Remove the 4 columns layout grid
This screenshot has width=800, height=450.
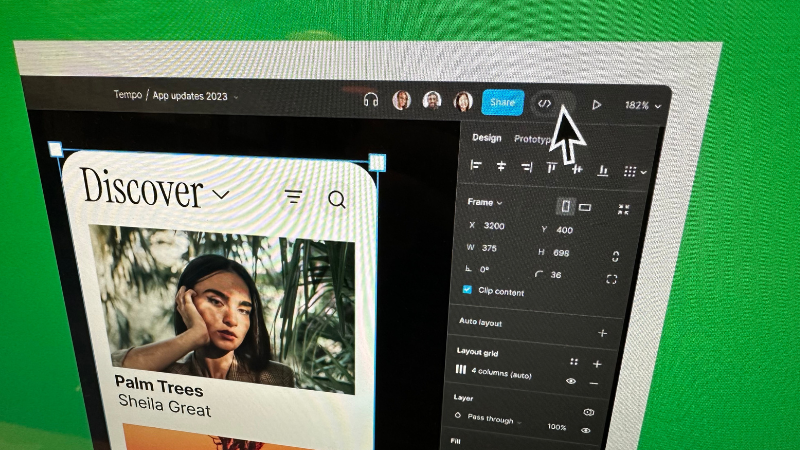coord(593,383)
